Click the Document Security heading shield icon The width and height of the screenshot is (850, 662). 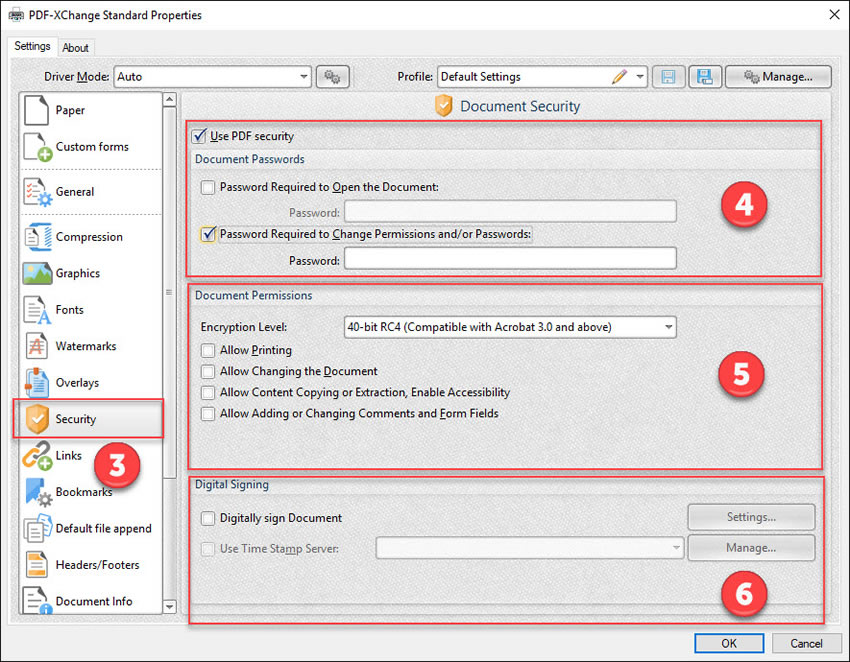click(x=443, y=106)
